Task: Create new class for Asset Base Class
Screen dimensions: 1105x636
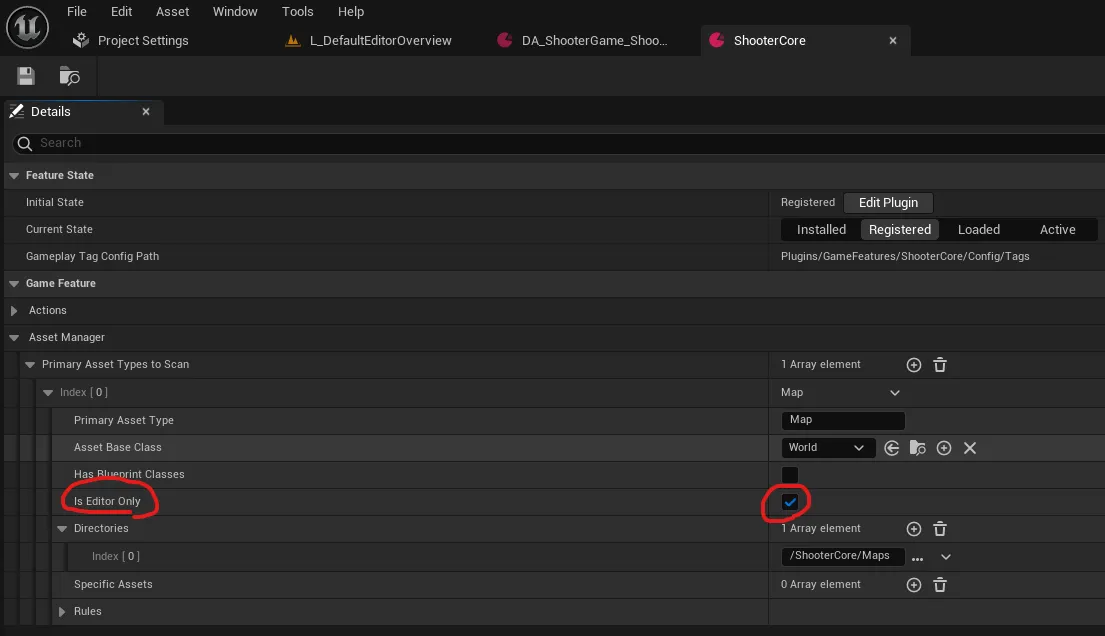Action: click(944, 448)
